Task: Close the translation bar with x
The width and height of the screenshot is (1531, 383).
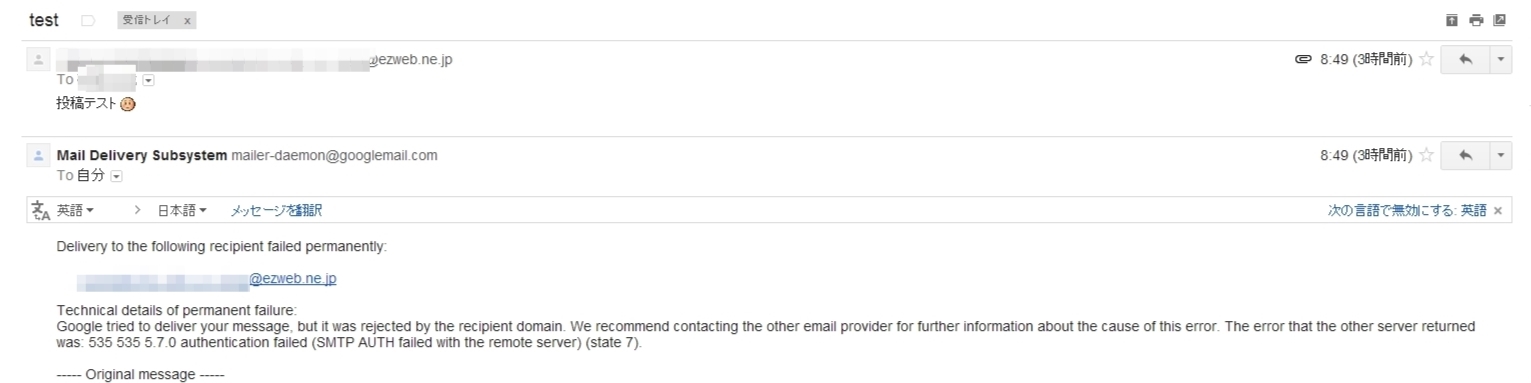Action: (x=1497, y=210)
